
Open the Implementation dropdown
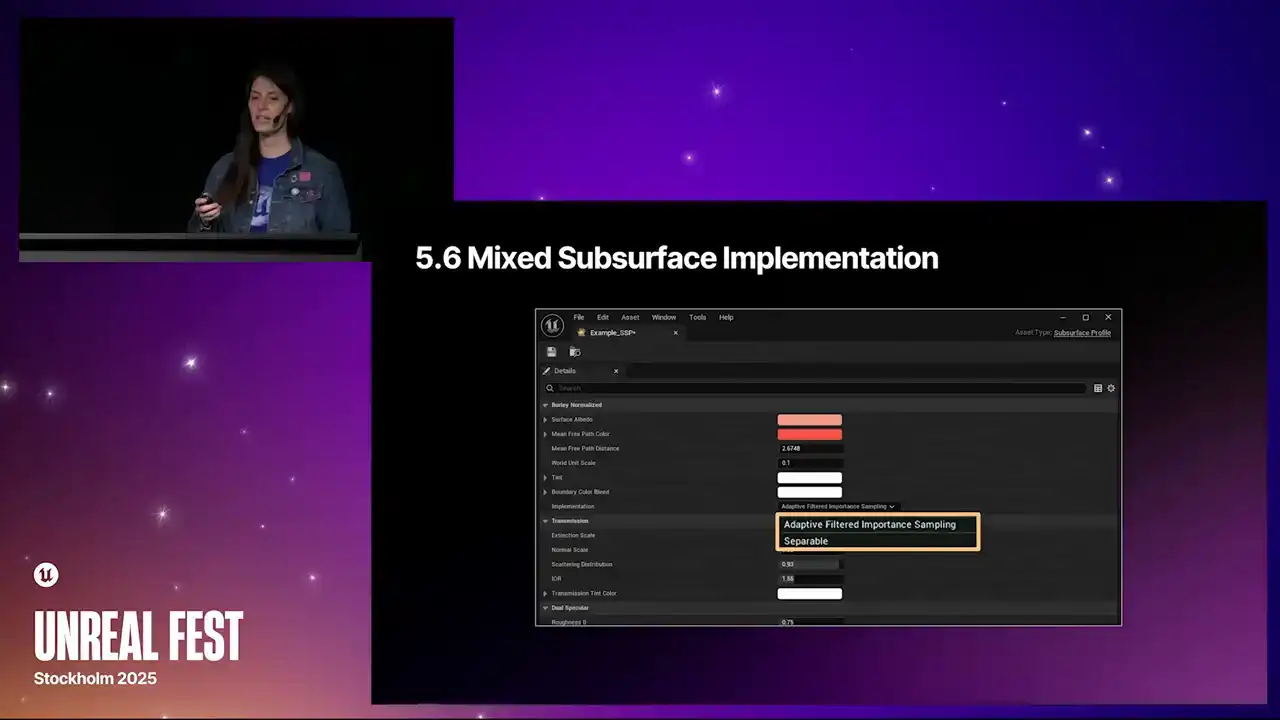[x=837, y=507]
